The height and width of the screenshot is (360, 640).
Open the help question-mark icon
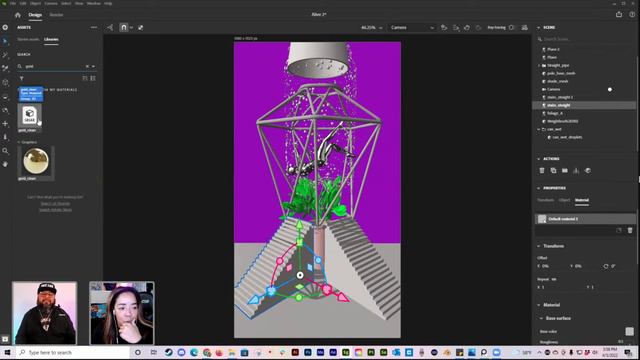point(632,15)
